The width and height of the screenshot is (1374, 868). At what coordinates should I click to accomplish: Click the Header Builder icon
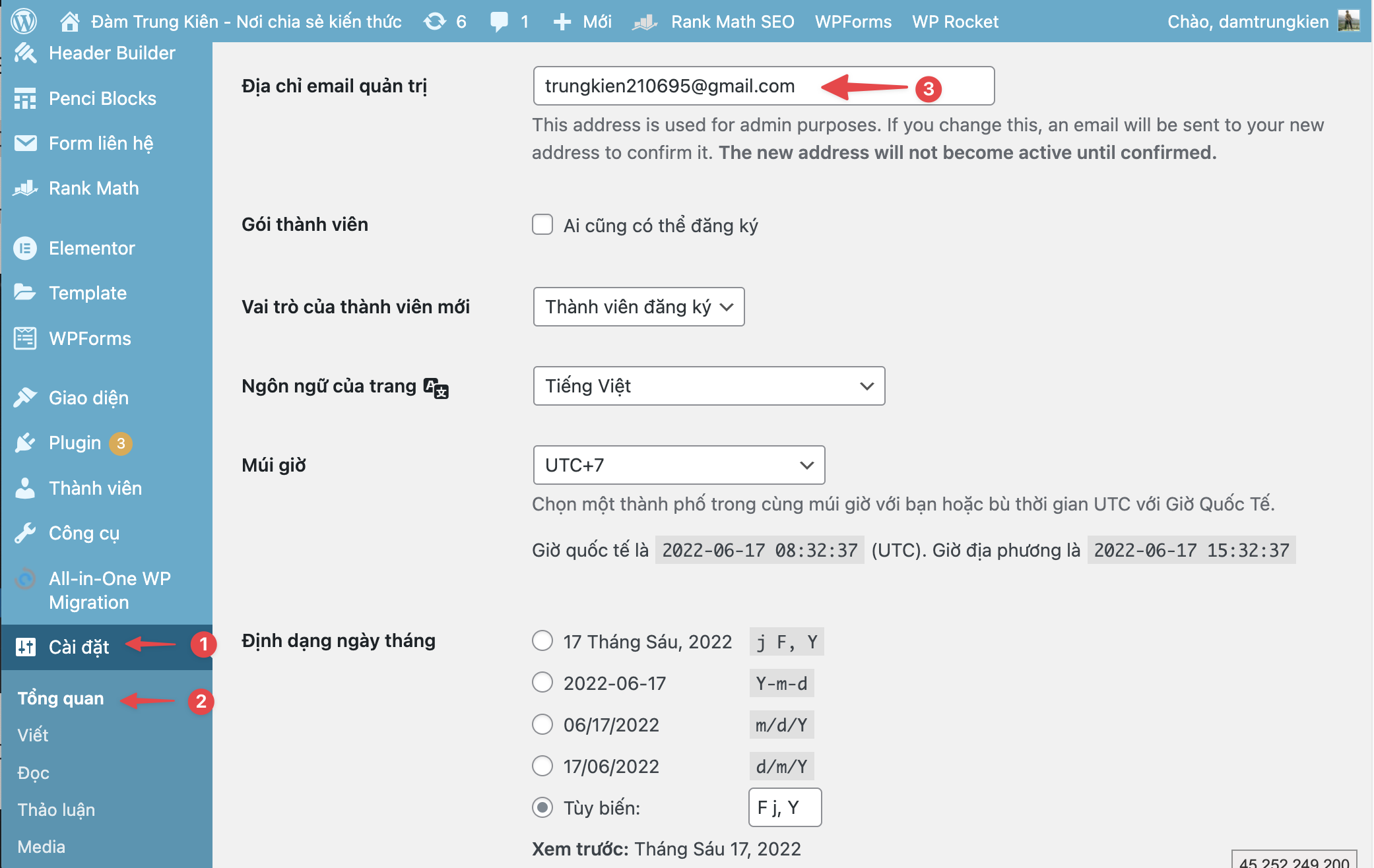(x=25, y=53)
